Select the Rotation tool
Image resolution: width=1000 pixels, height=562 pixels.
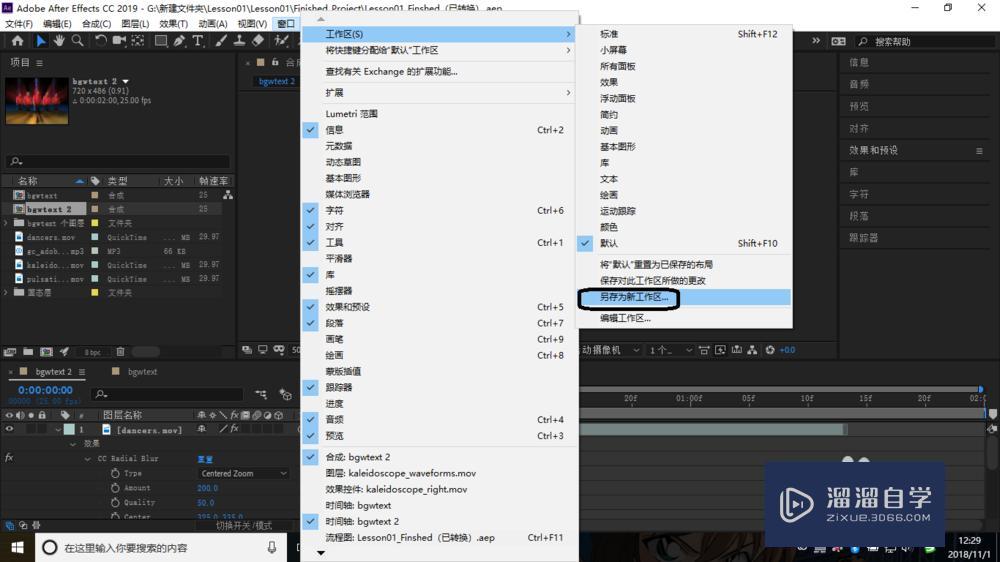100,41
